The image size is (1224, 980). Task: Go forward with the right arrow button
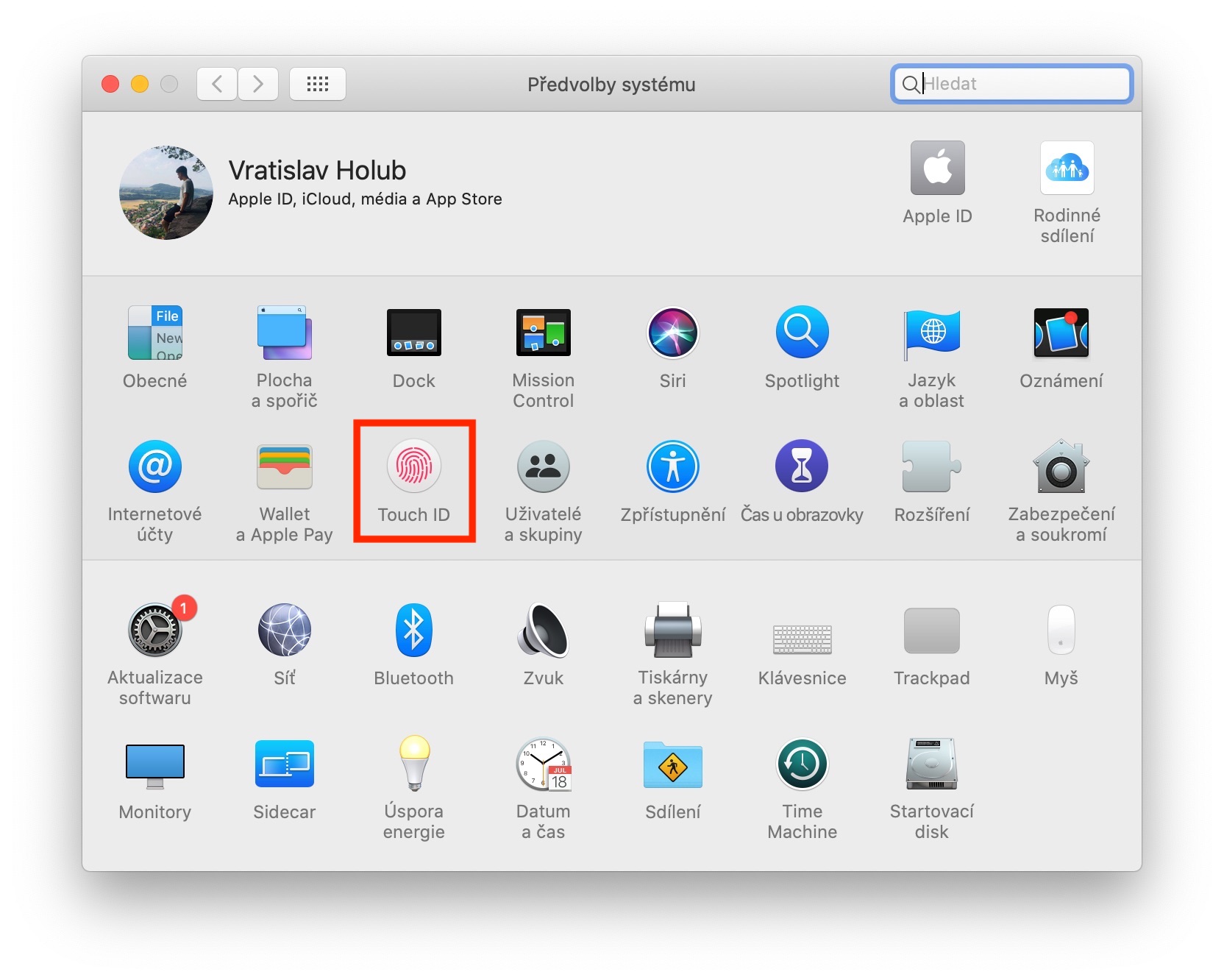click(x=258, y=84)
